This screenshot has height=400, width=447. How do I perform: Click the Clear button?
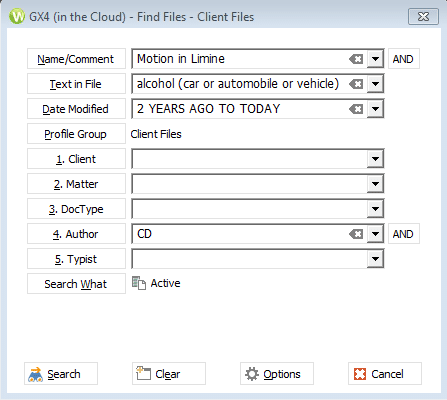click(169, 374)
